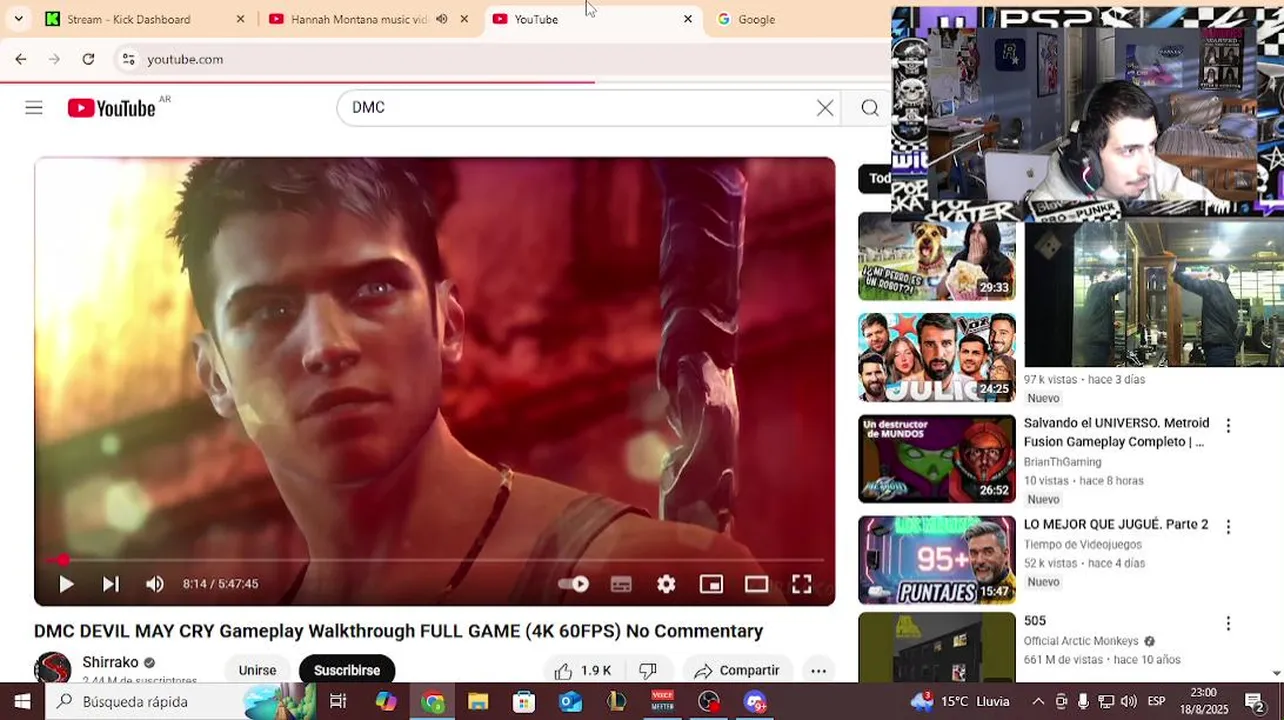This screenshot has width=1284, height=720.
Task: Switch to the miniplayer
Action: (x=711, y=584)
